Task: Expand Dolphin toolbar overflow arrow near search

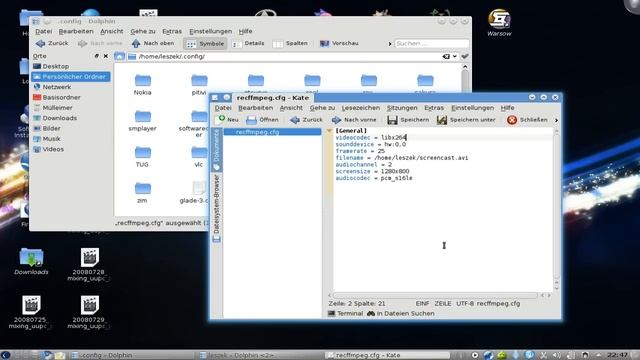Action: (390, 44)
